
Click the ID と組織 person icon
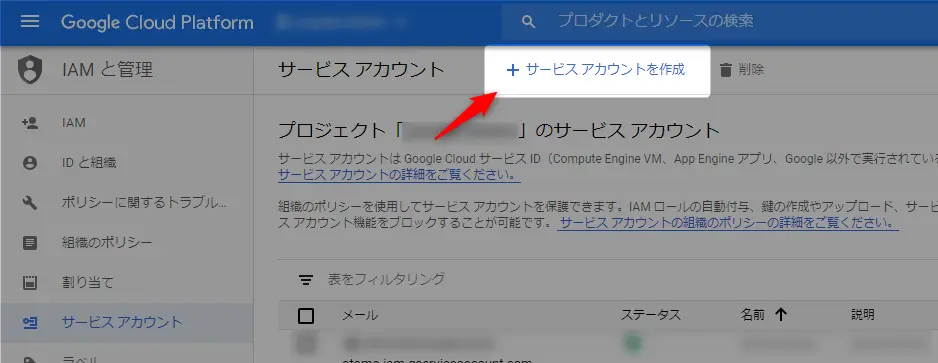click(29, 163)
